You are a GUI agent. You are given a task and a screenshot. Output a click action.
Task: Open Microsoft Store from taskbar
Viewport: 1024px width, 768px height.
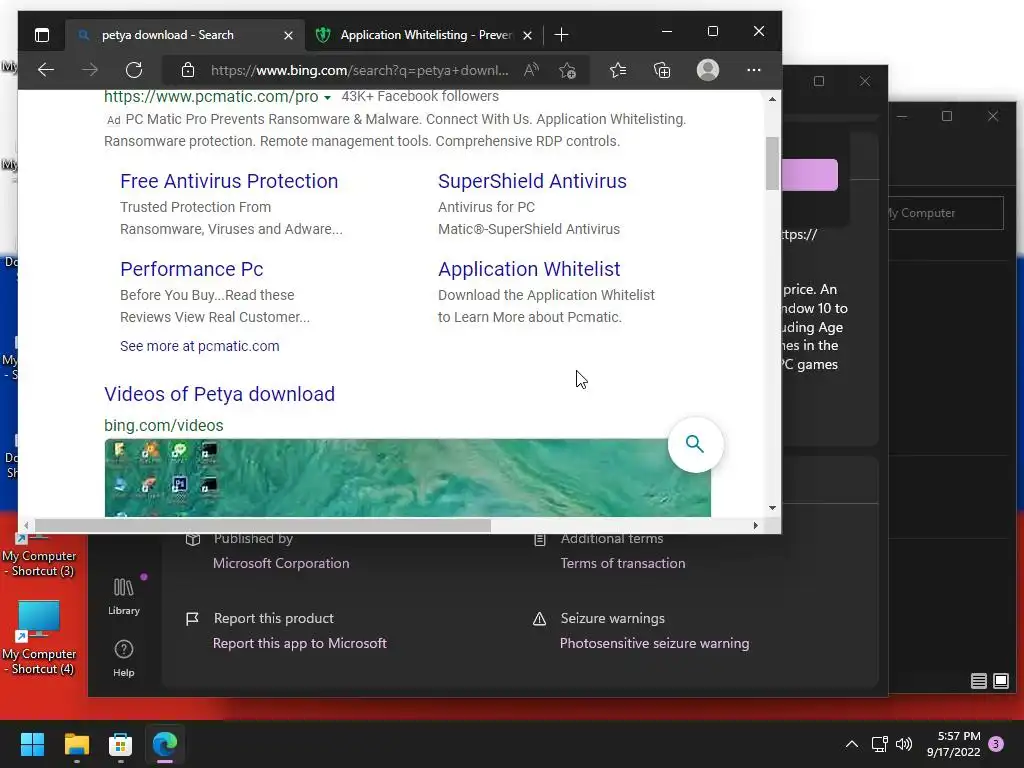(x=120, y=744)
